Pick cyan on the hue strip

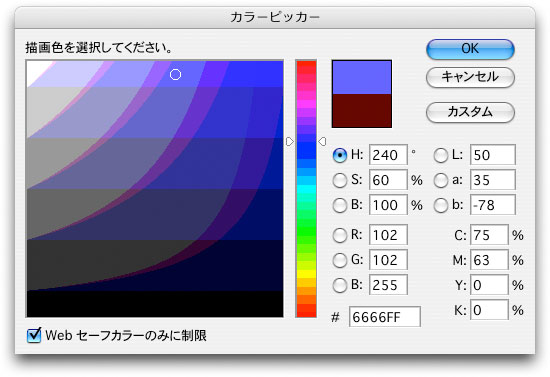coord(306,189)
